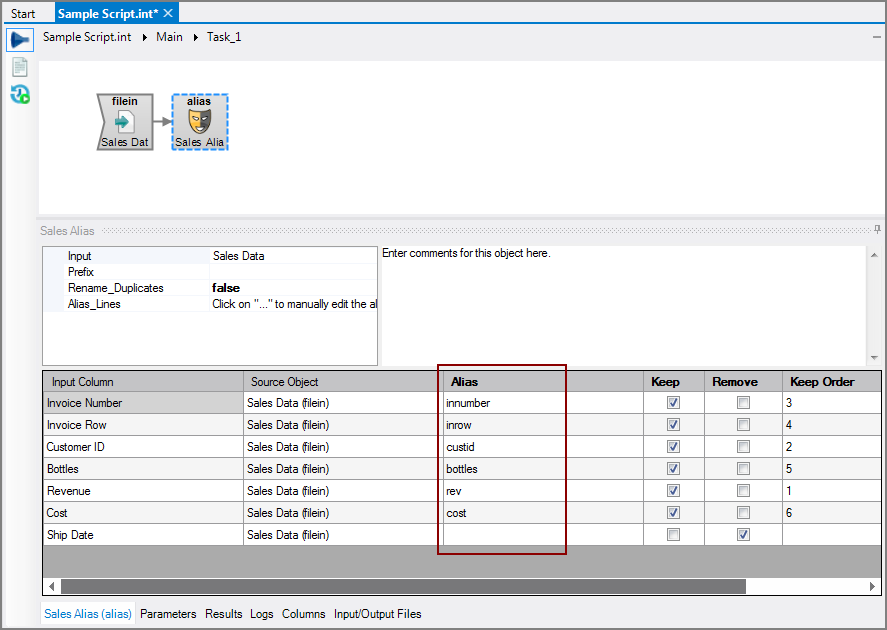Check Remove for the Revenue row
Image resolution: width=887 pixels, height=630 pixels.
743,491
